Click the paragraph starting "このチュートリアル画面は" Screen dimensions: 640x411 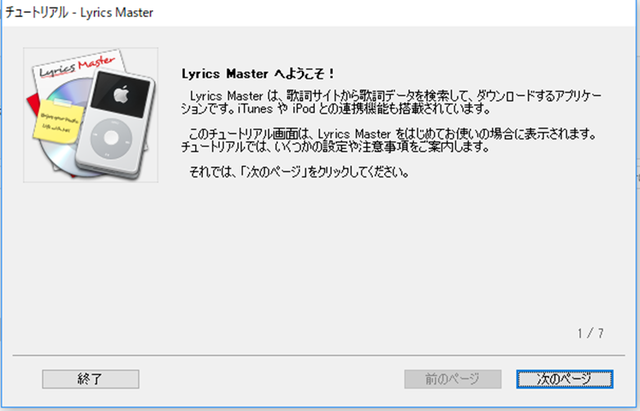point(389,140)
